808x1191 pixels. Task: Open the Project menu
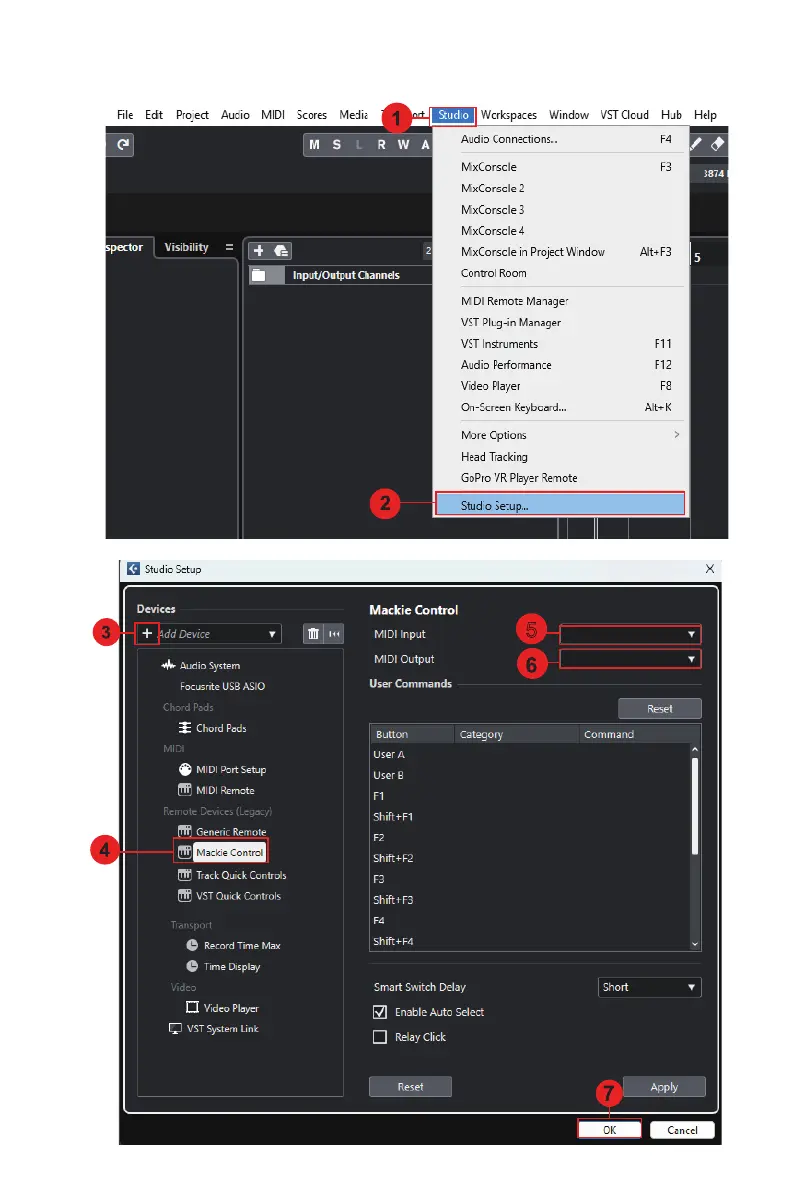point(192,115)
